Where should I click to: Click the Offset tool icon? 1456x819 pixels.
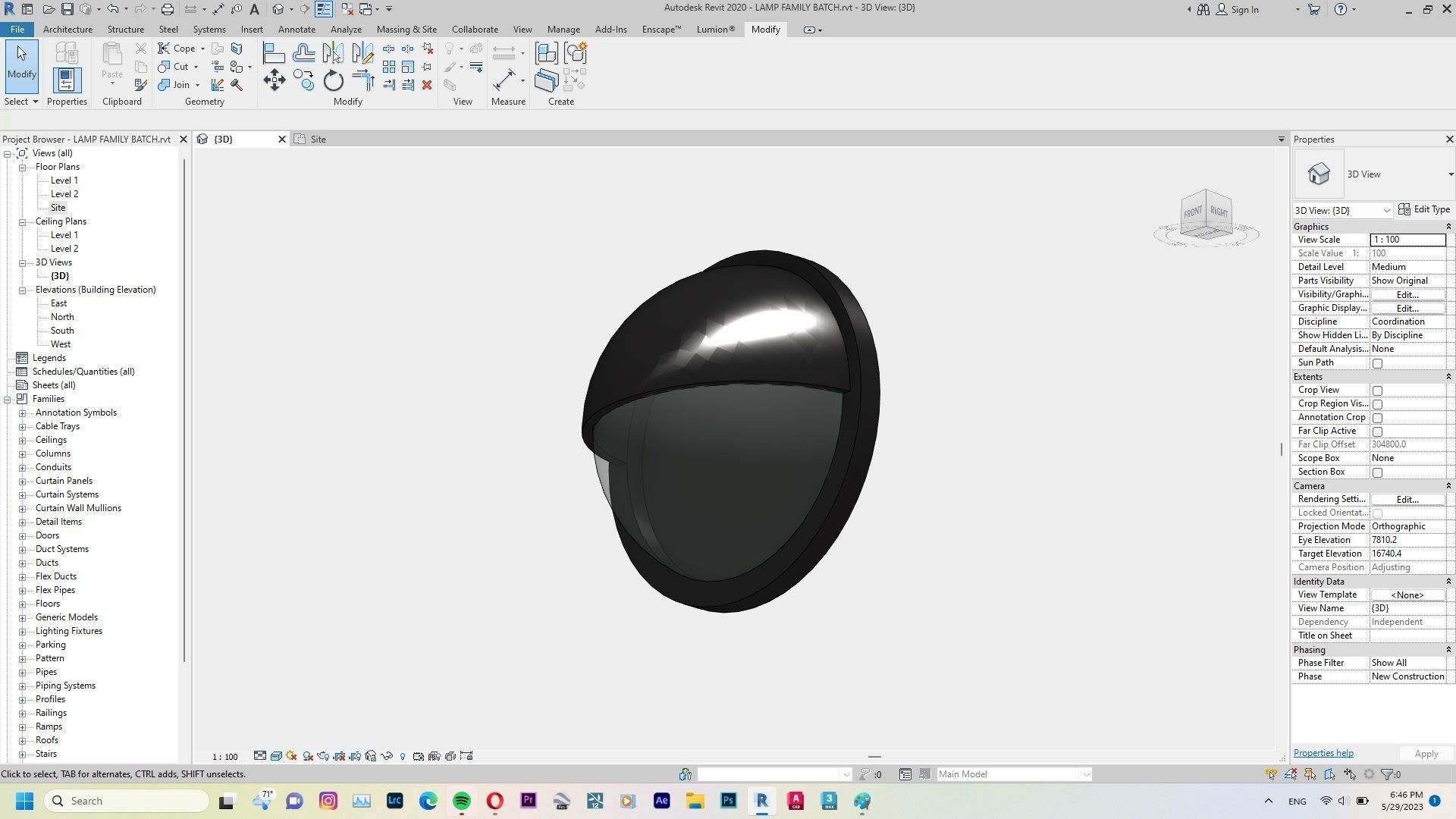[x=303, y=53]
